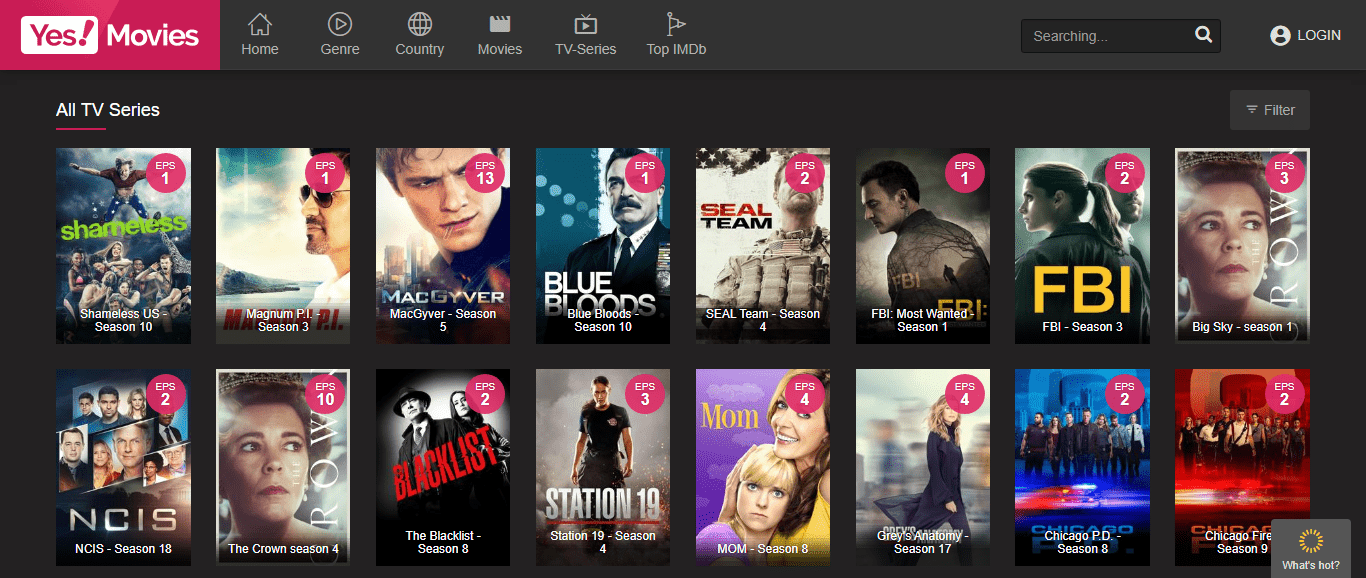Screen dimensions: 1366x578
Task: Open Chicago P.D. Season 8 poster
Action: point(1082,467)
